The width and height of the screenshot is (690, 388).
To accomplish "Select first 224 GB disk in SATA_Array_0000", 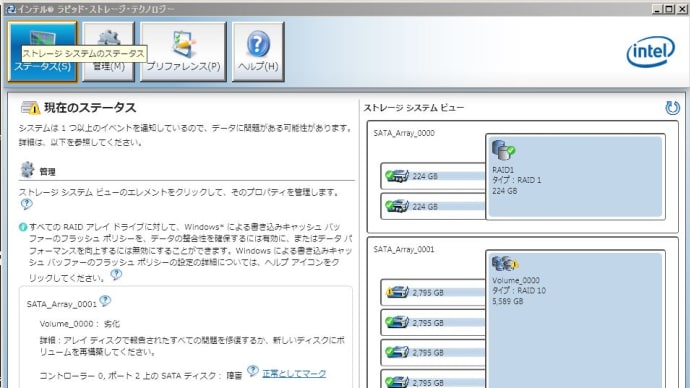I will point(433,176).
